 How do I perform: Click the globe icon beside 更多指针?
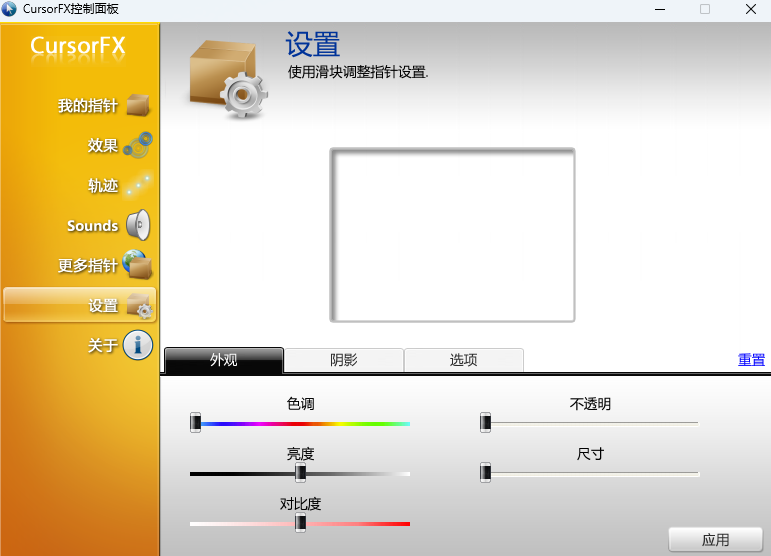(x=137, y=265)
